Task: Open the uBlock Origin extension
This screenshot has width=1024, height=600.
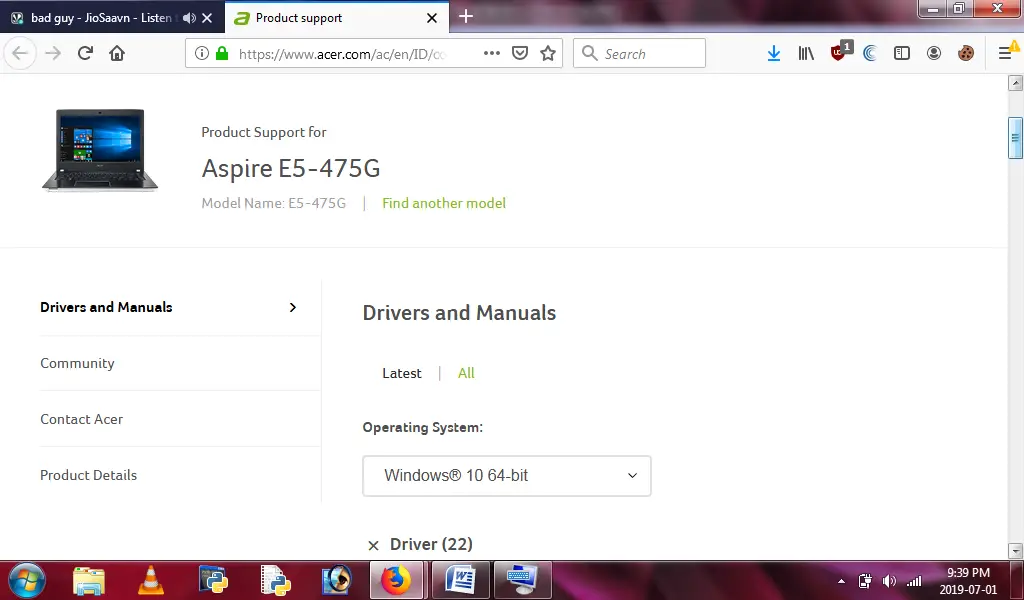Action: [x=839, y=52]
